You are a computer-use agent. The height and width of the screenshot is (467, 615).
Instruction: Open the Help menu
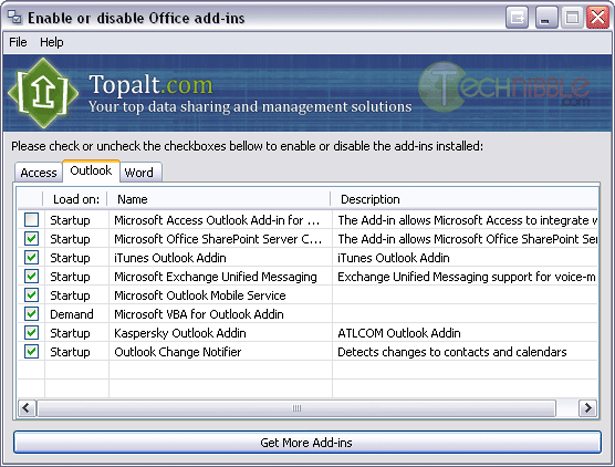click(x=51, y=42)
